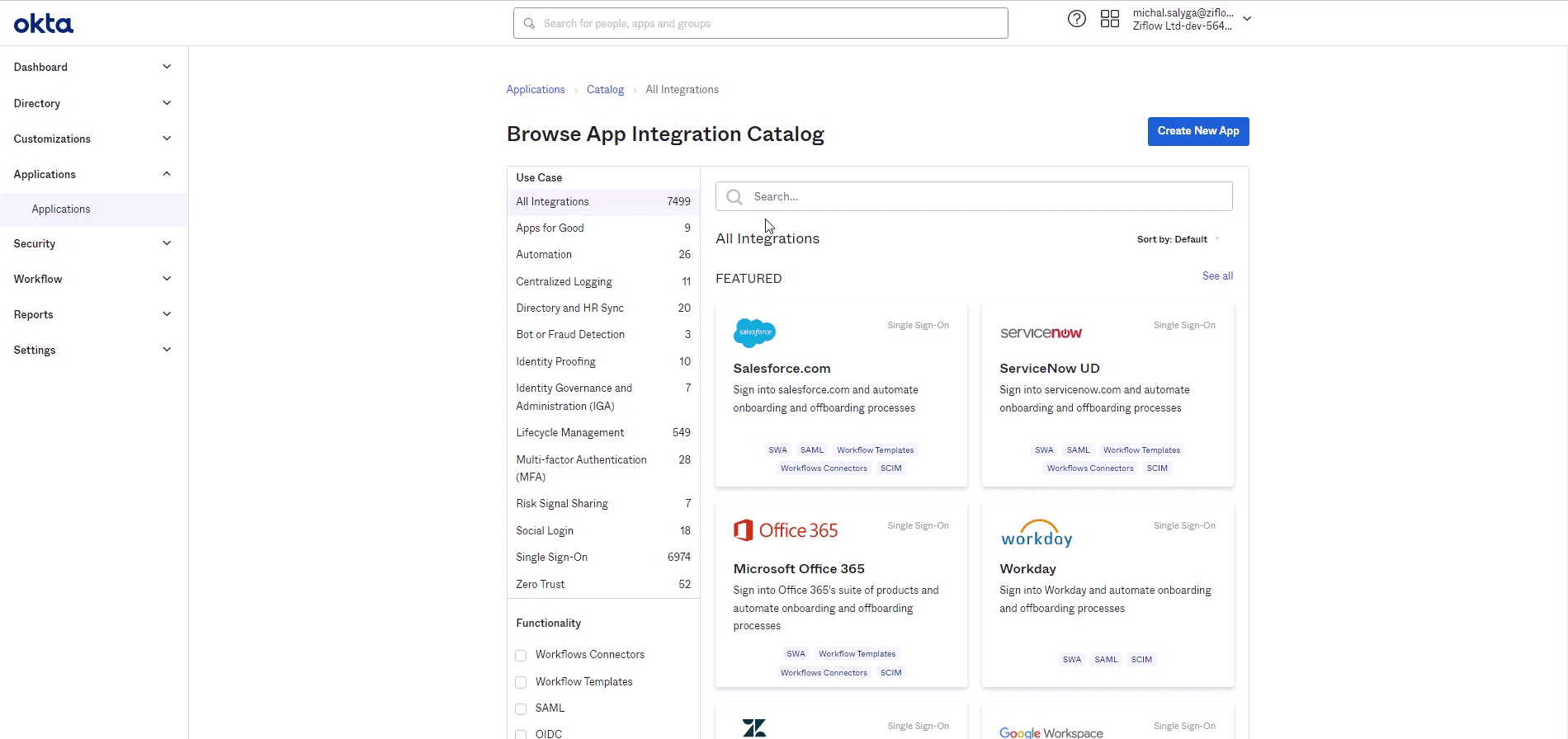
Task: Open the apps grid icon
Action: 1109,19
